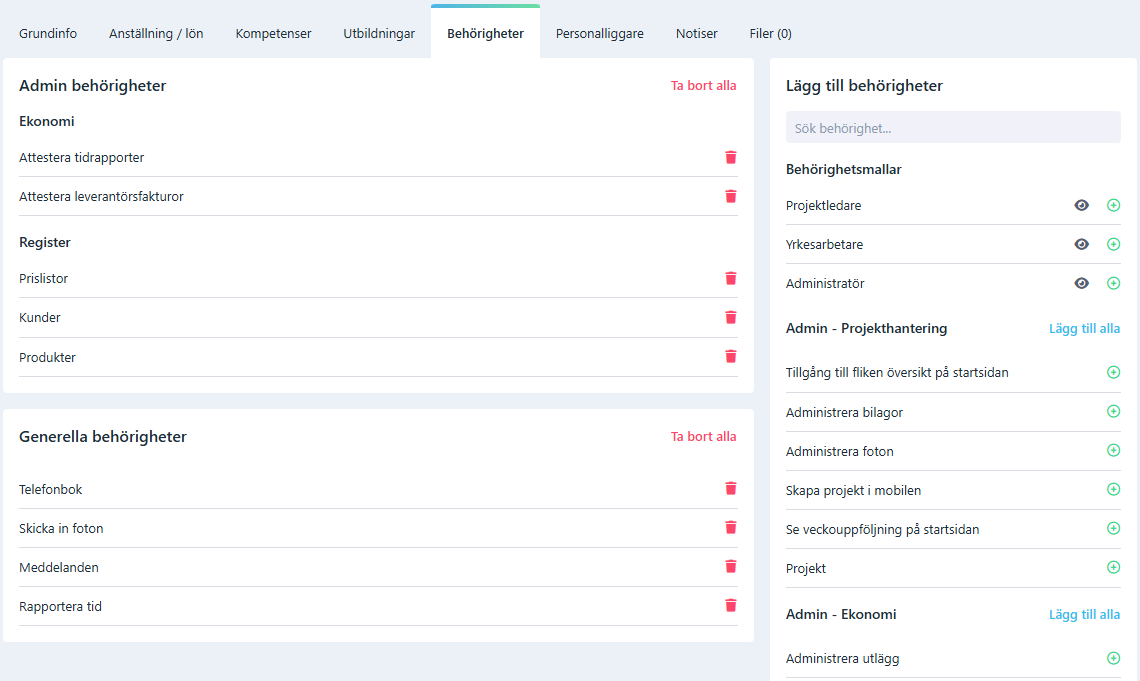Click Lägg till alla for Admin - Ekonomi
Screen dimensions: 1140x681
point(1084,615)
